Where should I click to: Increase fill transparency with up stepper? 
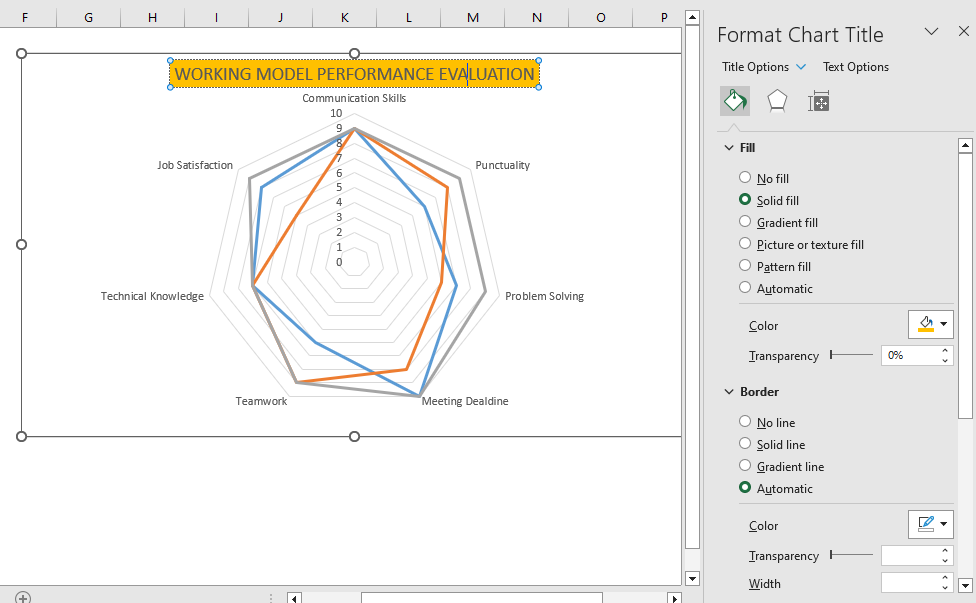pos(945,351)
